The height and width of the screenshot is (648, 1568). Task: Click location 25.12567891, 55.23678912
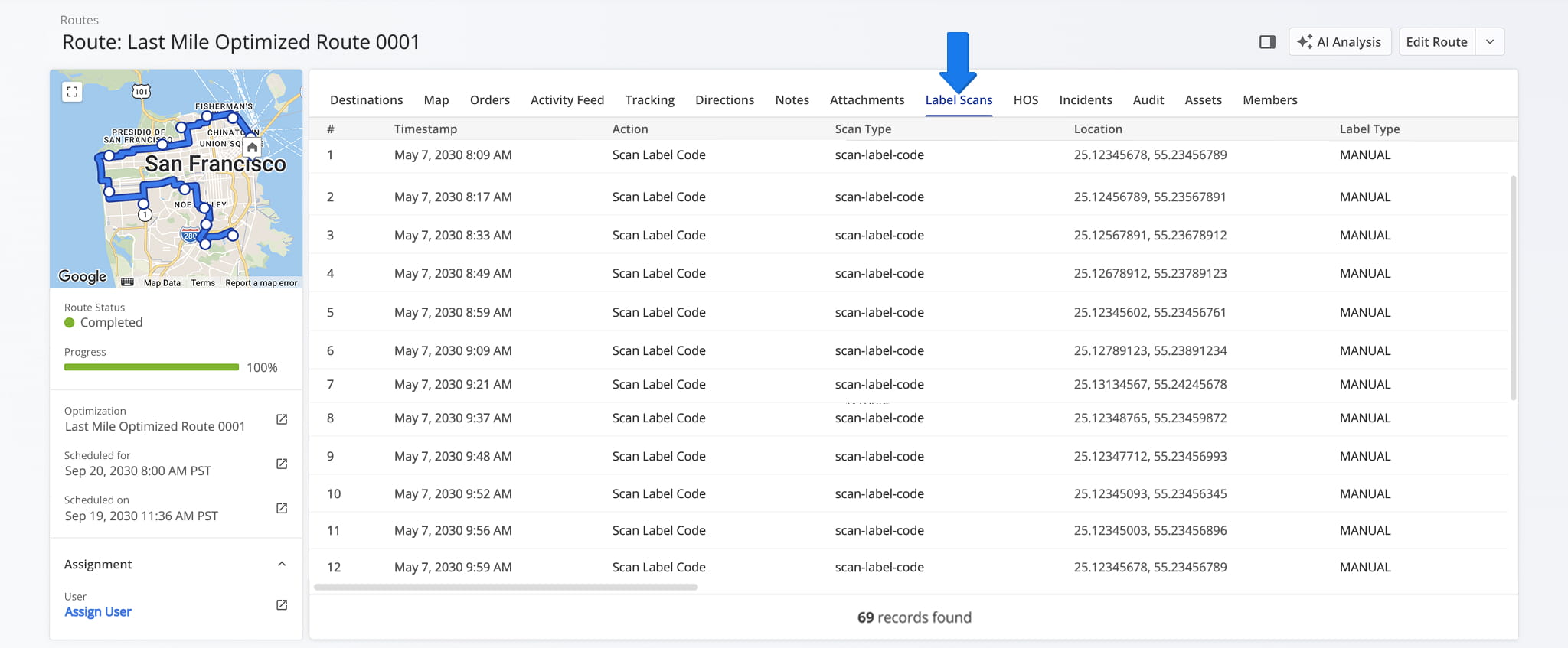pos(1150,235)
